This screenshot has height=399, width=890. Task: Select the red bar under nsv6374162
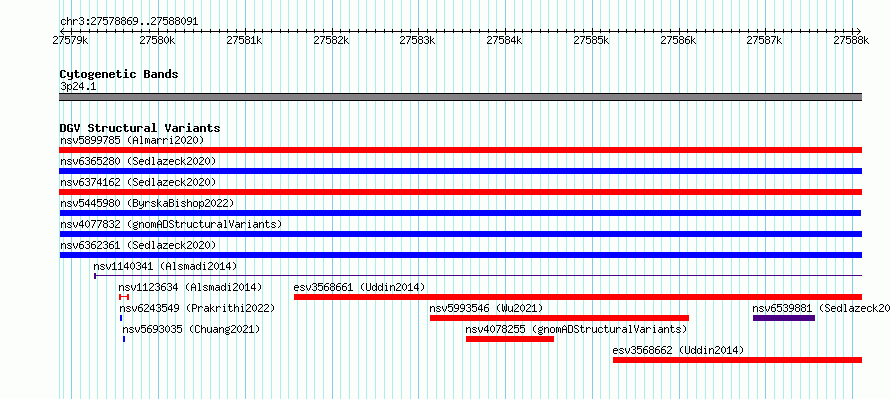460,192
